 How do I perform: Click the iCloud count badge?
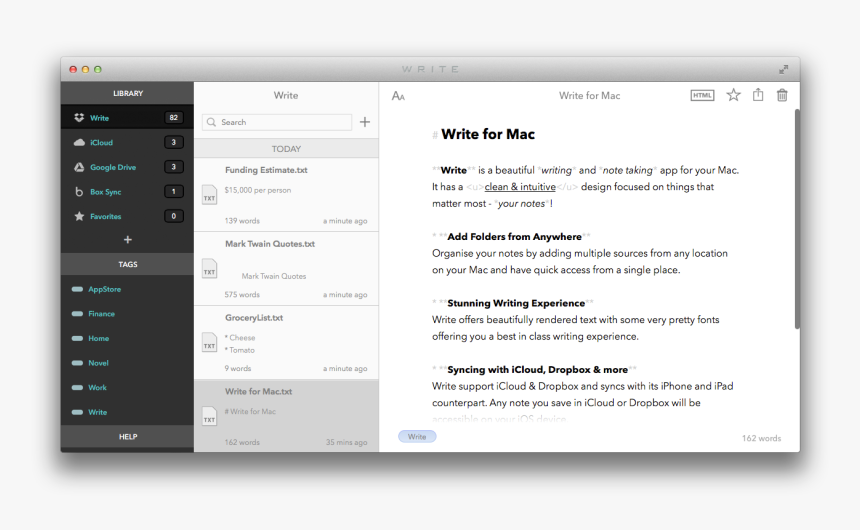(173, 142)
